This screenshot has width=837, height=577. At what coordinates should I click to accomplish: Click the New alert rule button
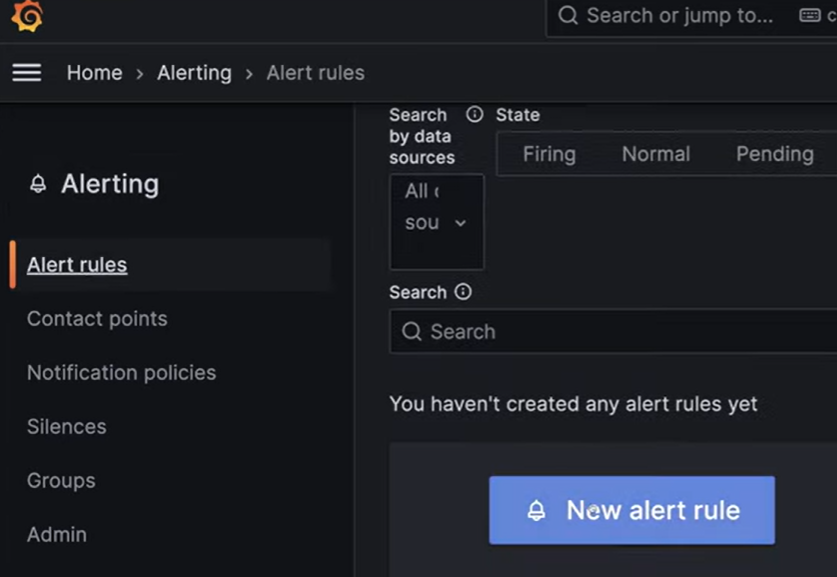pos(631,510)
